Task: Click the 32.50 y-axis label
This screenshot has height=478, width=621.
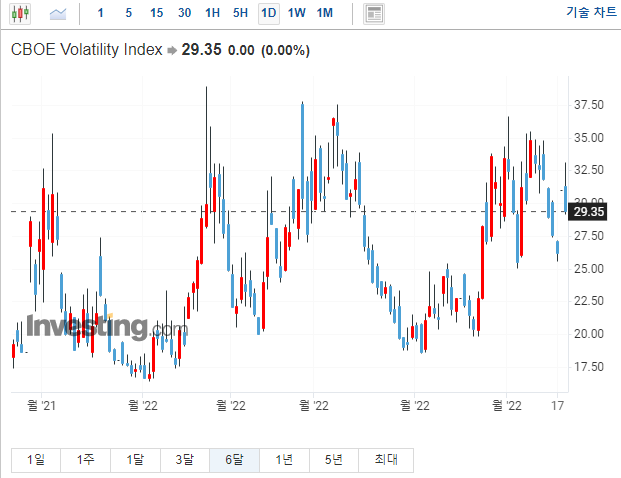Action: pos(589,170)
